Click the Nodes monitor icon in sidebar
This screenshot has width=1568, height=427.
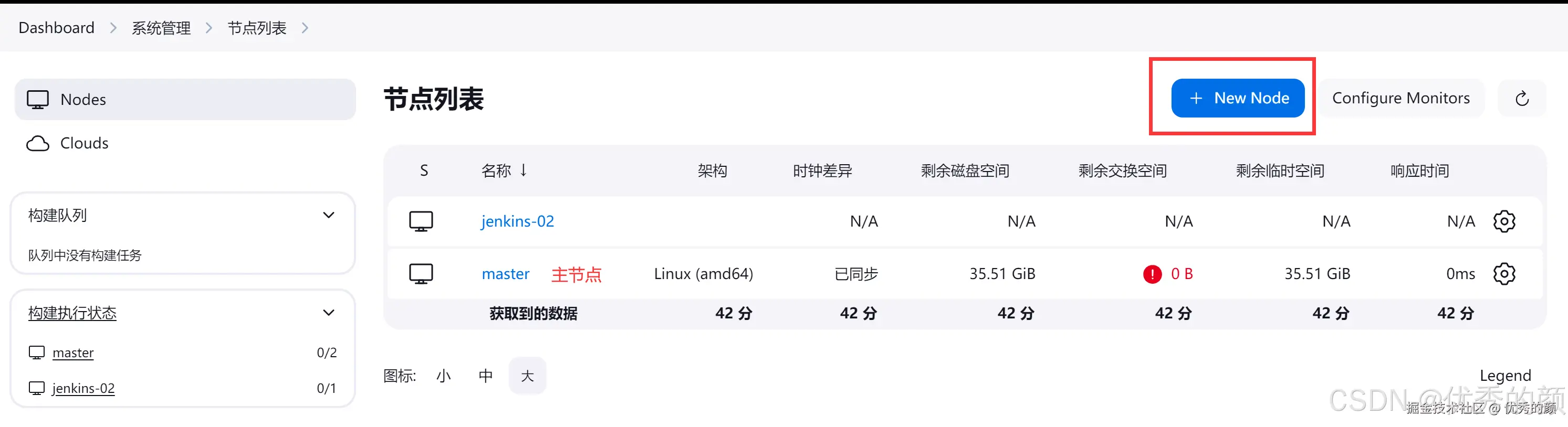click(x=38, y=100)
